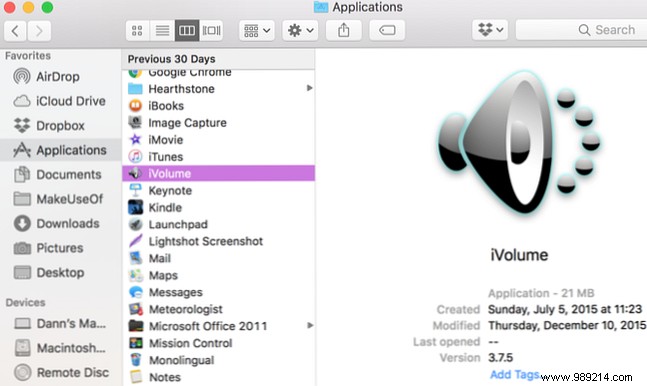Image resolution: width=647 pixels, height=386 pixels.
Task: Select the Launchpad app icon
Action: [135, 224]
